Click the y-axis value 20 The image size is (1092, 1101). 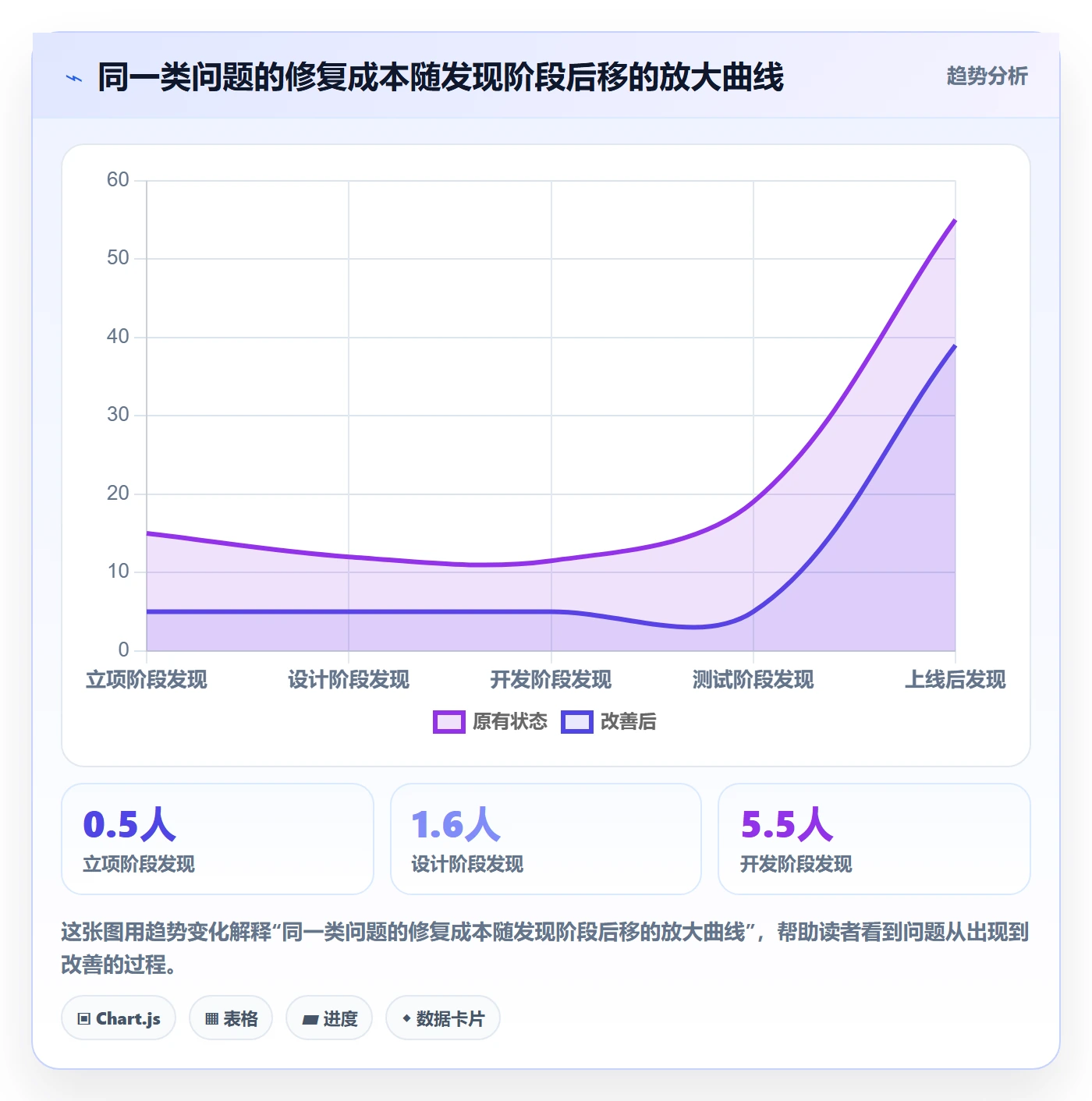118,494
